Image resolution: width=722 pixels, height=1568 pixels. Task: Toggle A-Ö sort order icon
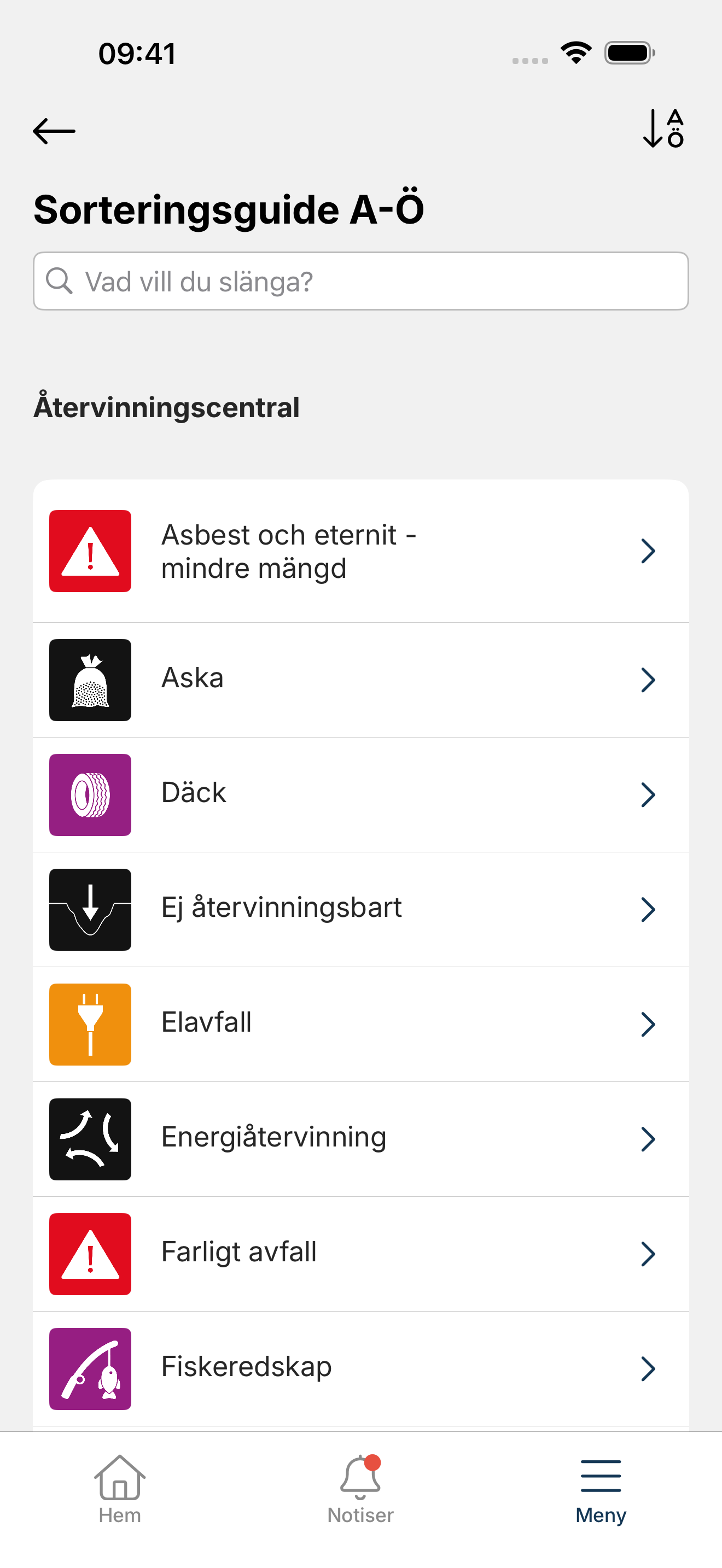click(663, 128)
